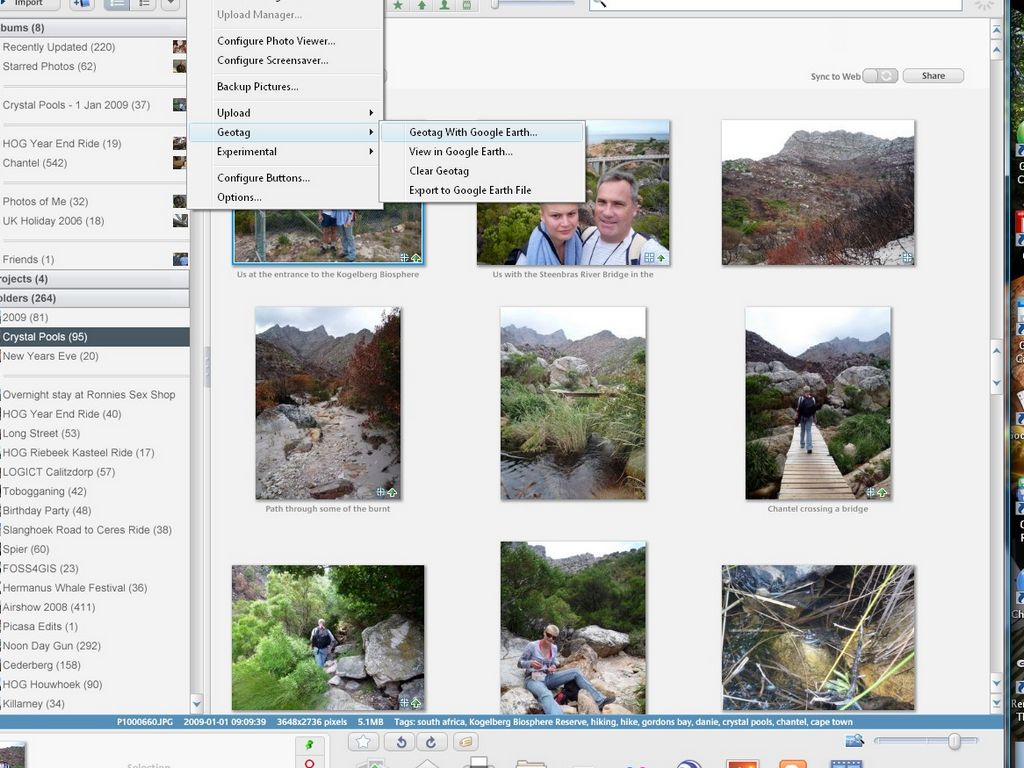The height and width of the screenshot is (768, 1024).
Task: Rotate photo clockwise
Action: tap(431, 742)
